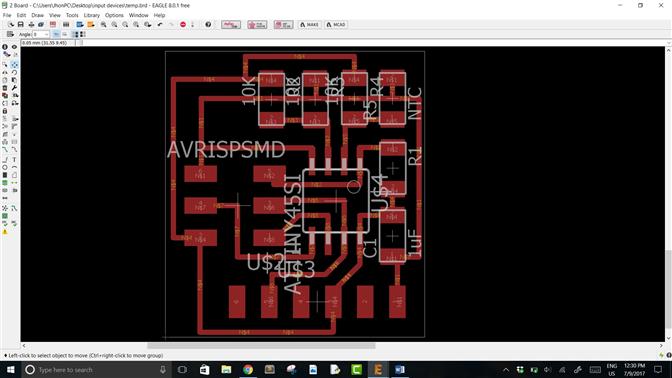
Task: Open the Draw menu
Action: 37,15
